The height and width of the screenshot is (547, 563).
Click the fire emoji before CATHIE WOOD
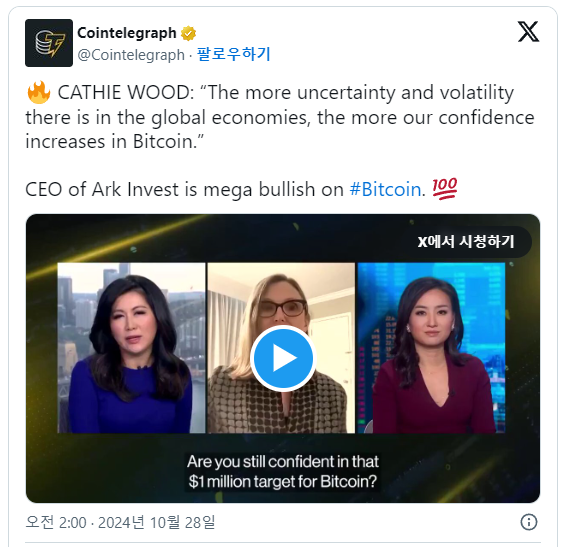click(x=39, y=93)
